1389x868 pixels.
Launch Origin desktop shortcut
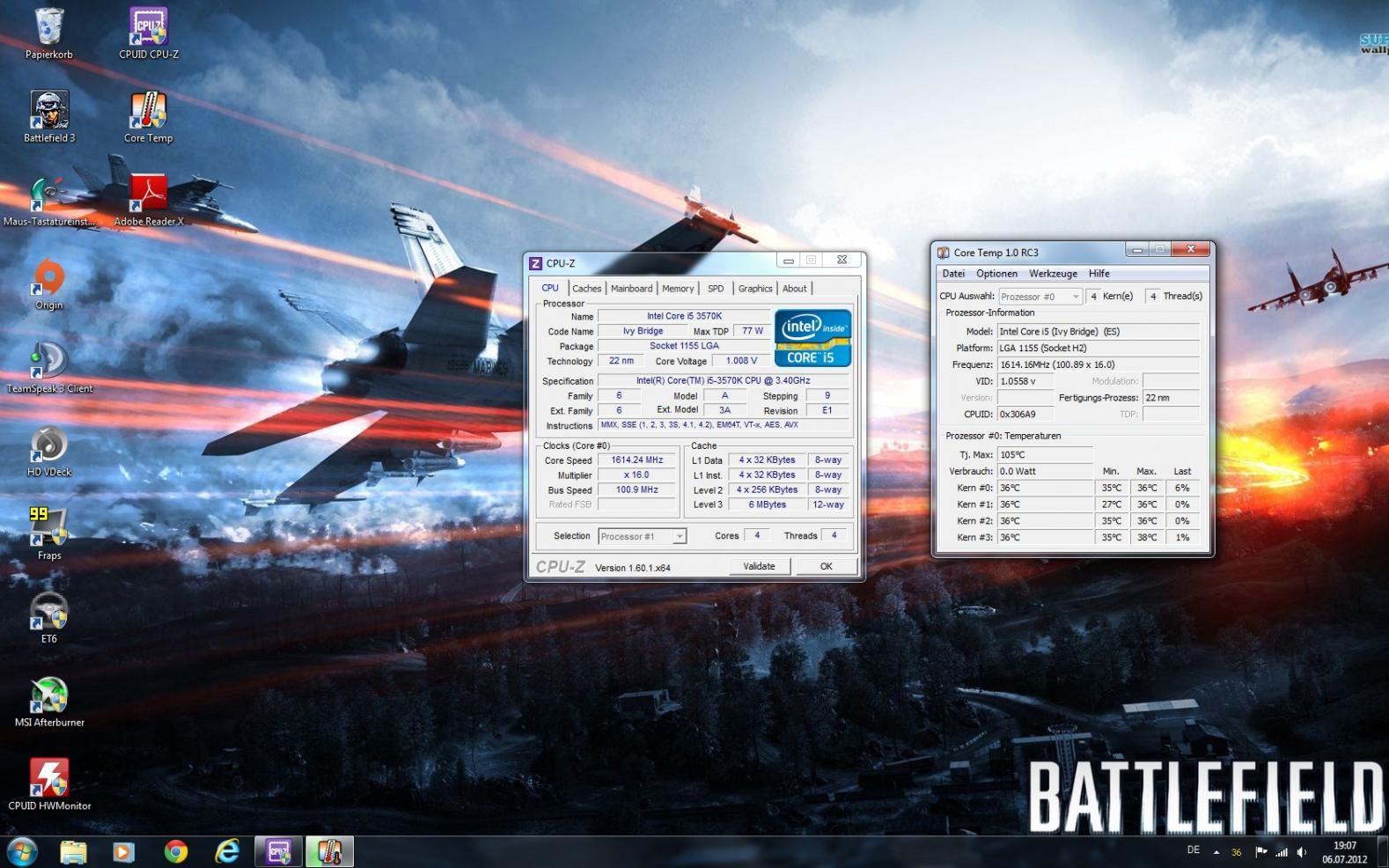click(49, 283)
